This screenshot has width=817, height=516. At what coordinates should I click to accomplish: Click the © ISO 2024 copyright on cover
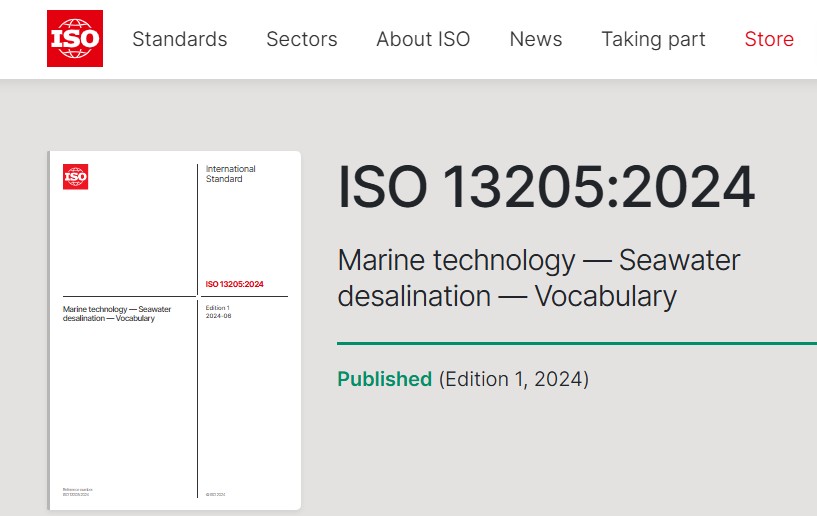(x=217, y=494)
